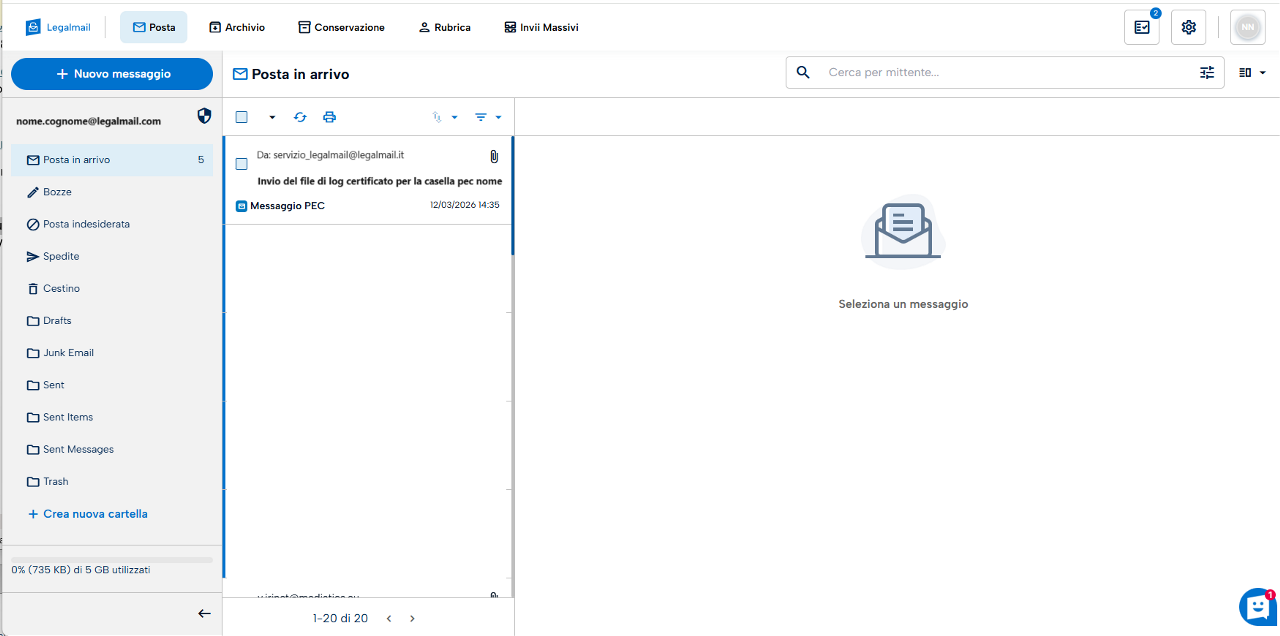Switch to the Archivio tab
This screenshot has height=636, width=1280.
(x=237, y=27)
